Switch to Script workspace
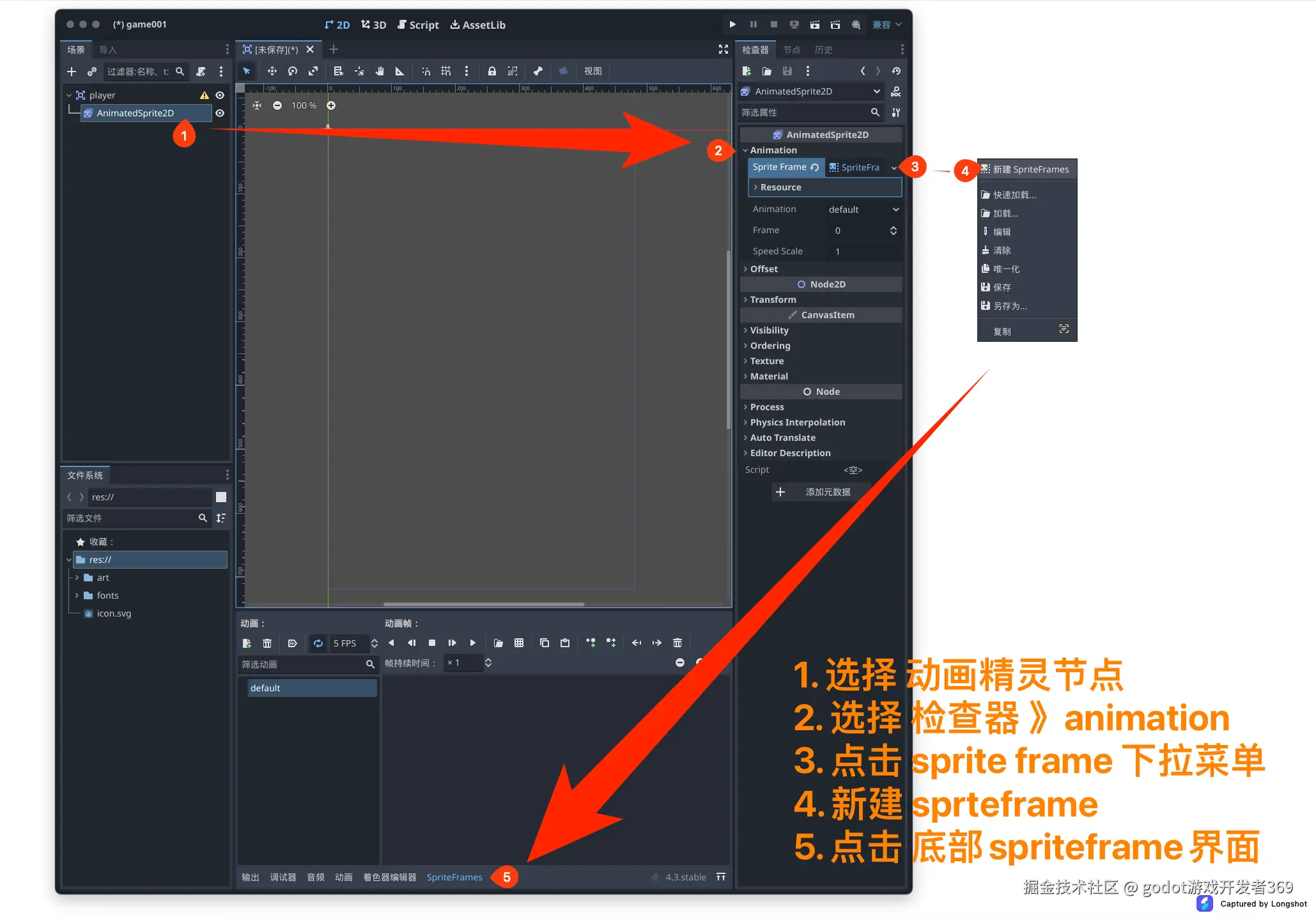The width and height of the screenshot is (1316, 920). (418, 25)
